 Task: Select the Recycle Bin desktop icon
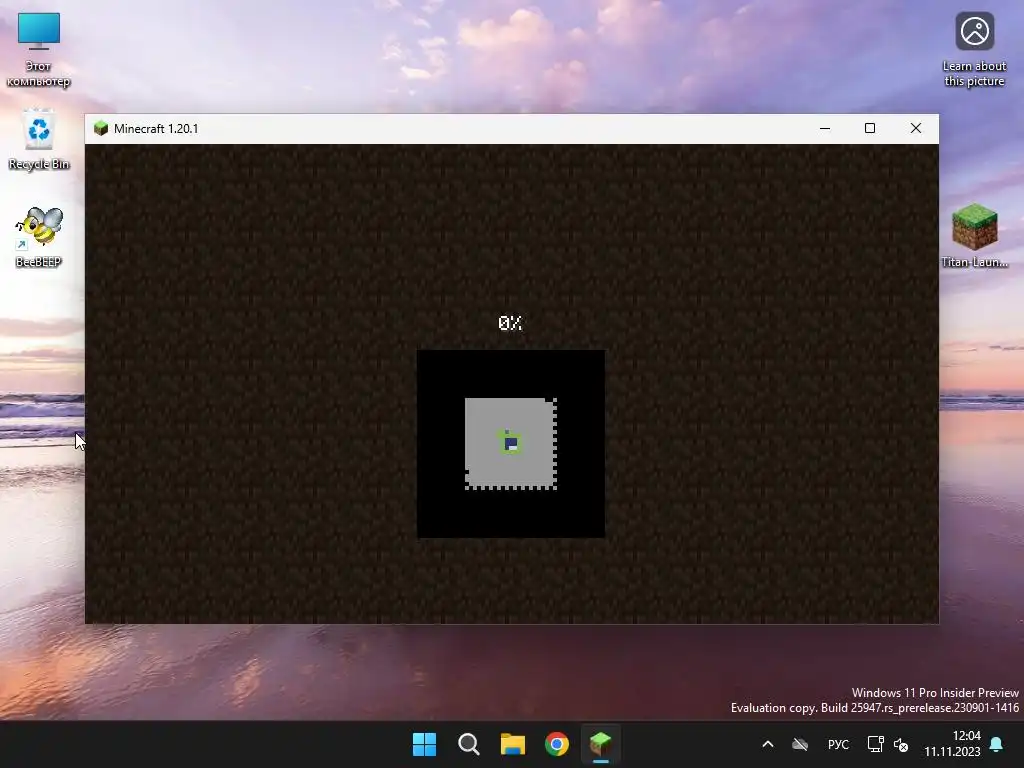pyautogui.click(x=39, y=140)
